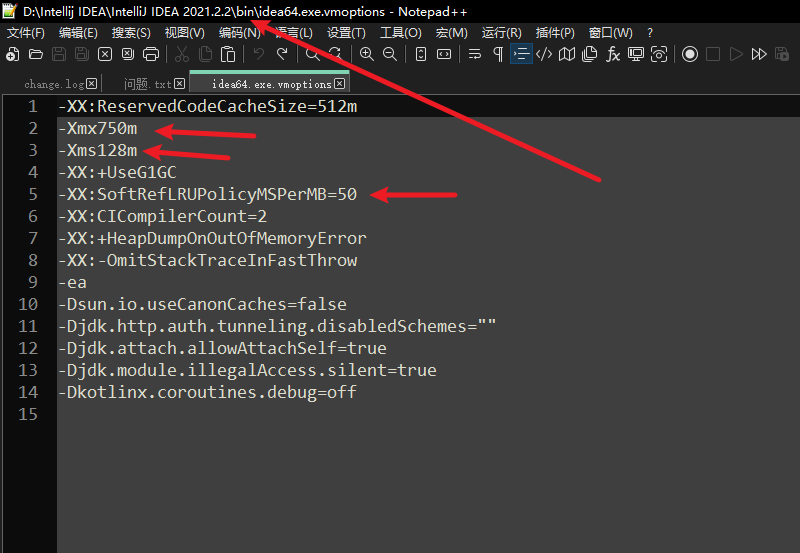Close the 问题.txt tab
The height and width of the screenshot is (553, 800).
coord(180,84)
